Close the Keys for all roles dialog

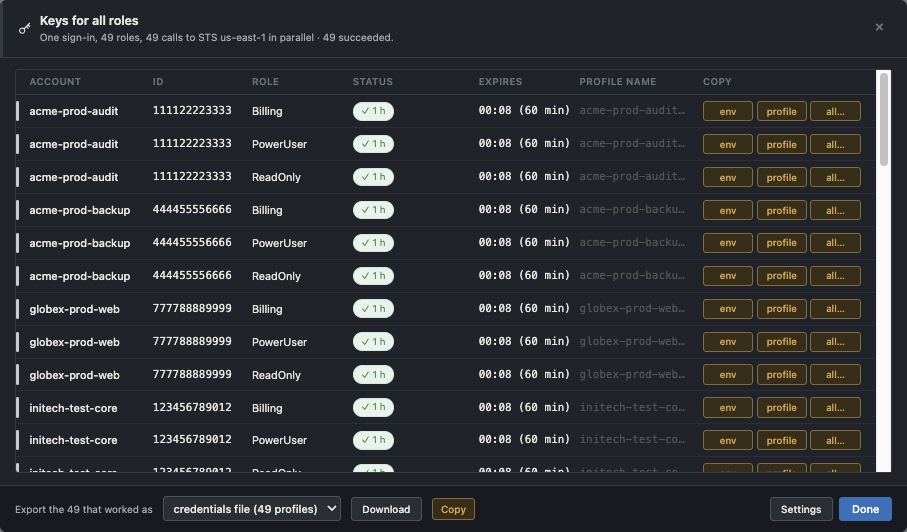(x=879, y=27)
